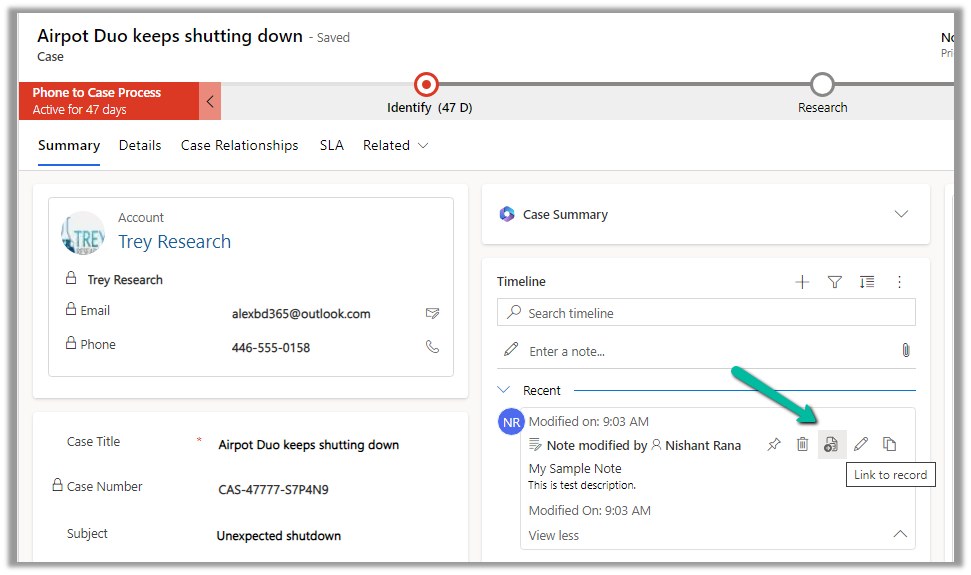The height and width of the screenshot is (575, 971).
Task: Add a new timeline record with plus icon
Action: [802, 283]
